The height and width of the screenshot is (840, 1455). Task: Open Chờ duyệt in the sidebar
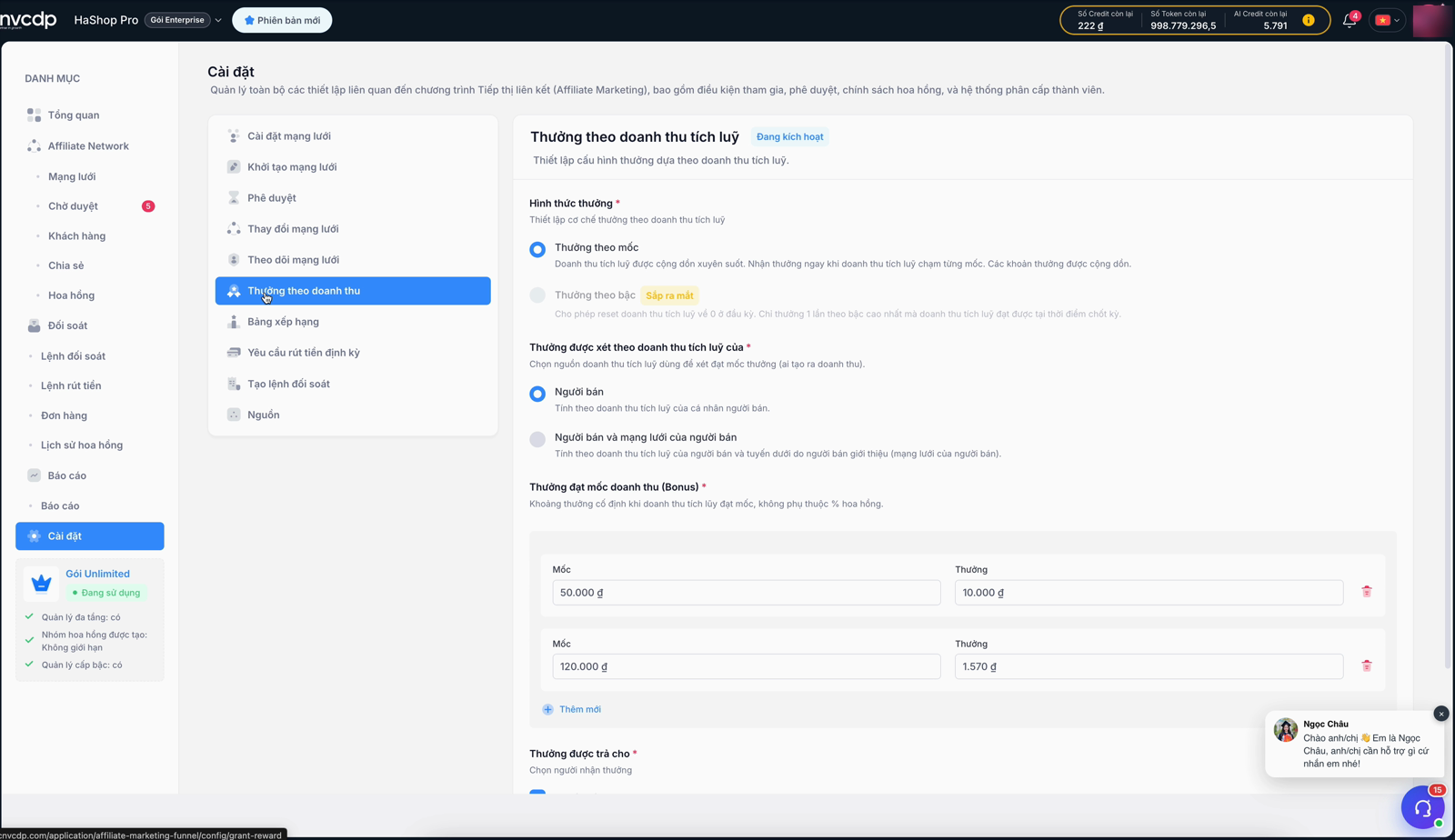(73, 206)
